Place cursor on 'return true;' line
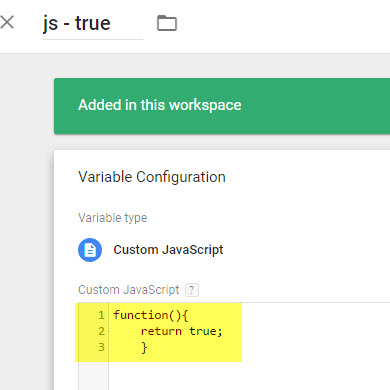390x390 pixels. [x=181, y=331]
